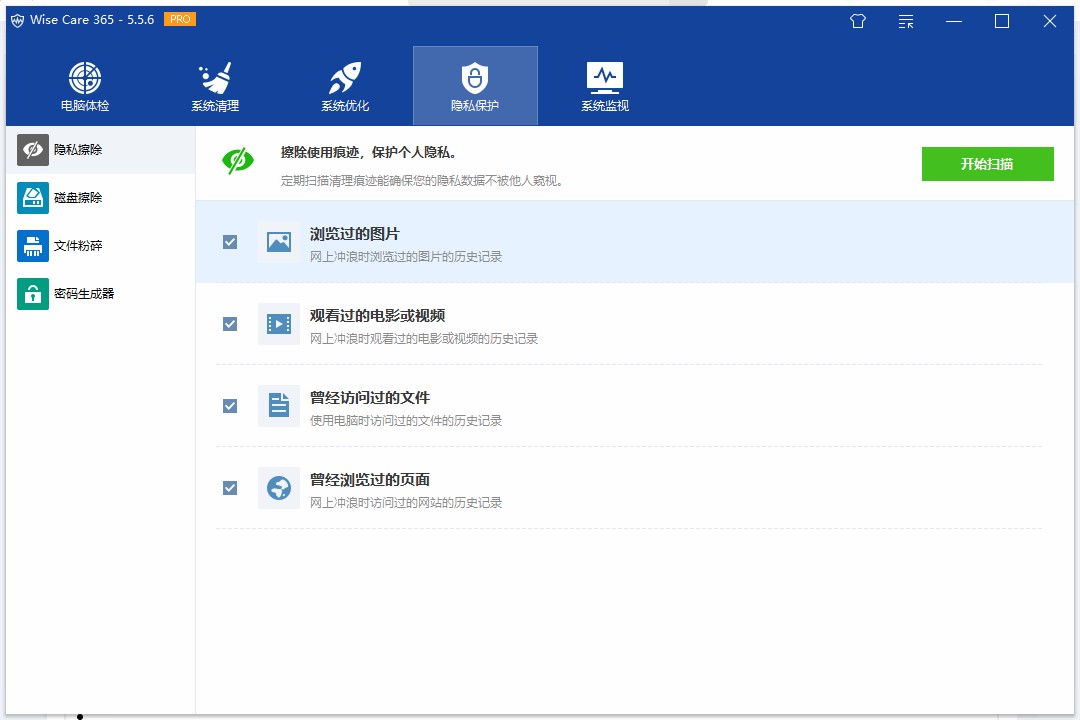
Task: Uncheck the 曾经浏览过的页面 checkbox
Action: point(230,488)
